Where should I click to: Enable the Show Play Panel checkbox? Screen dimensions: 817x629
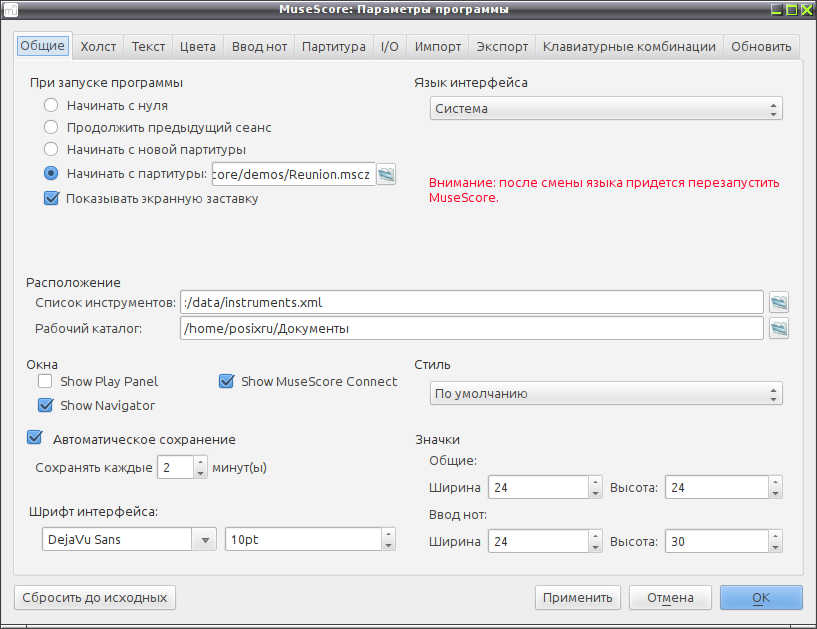(x=45, y=381)
